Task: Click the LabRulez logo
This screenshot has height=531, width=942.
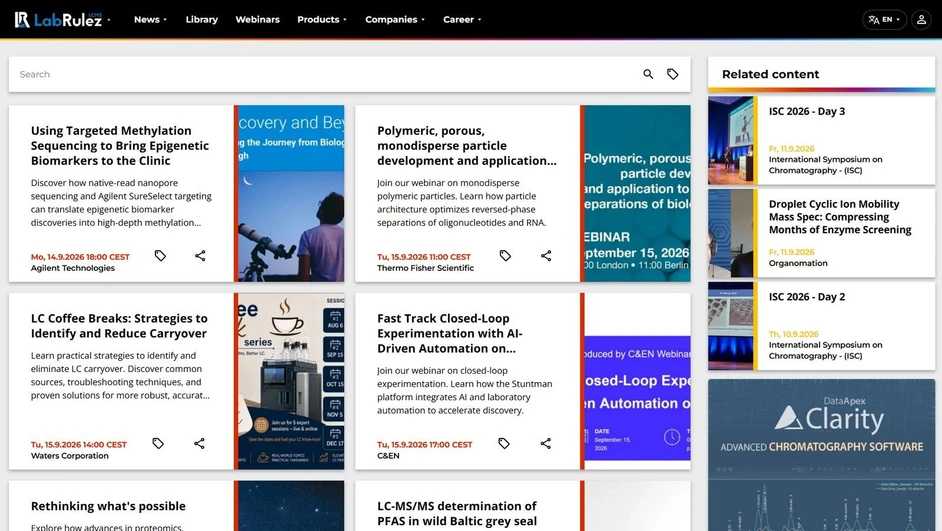Action: click(58, 20)
